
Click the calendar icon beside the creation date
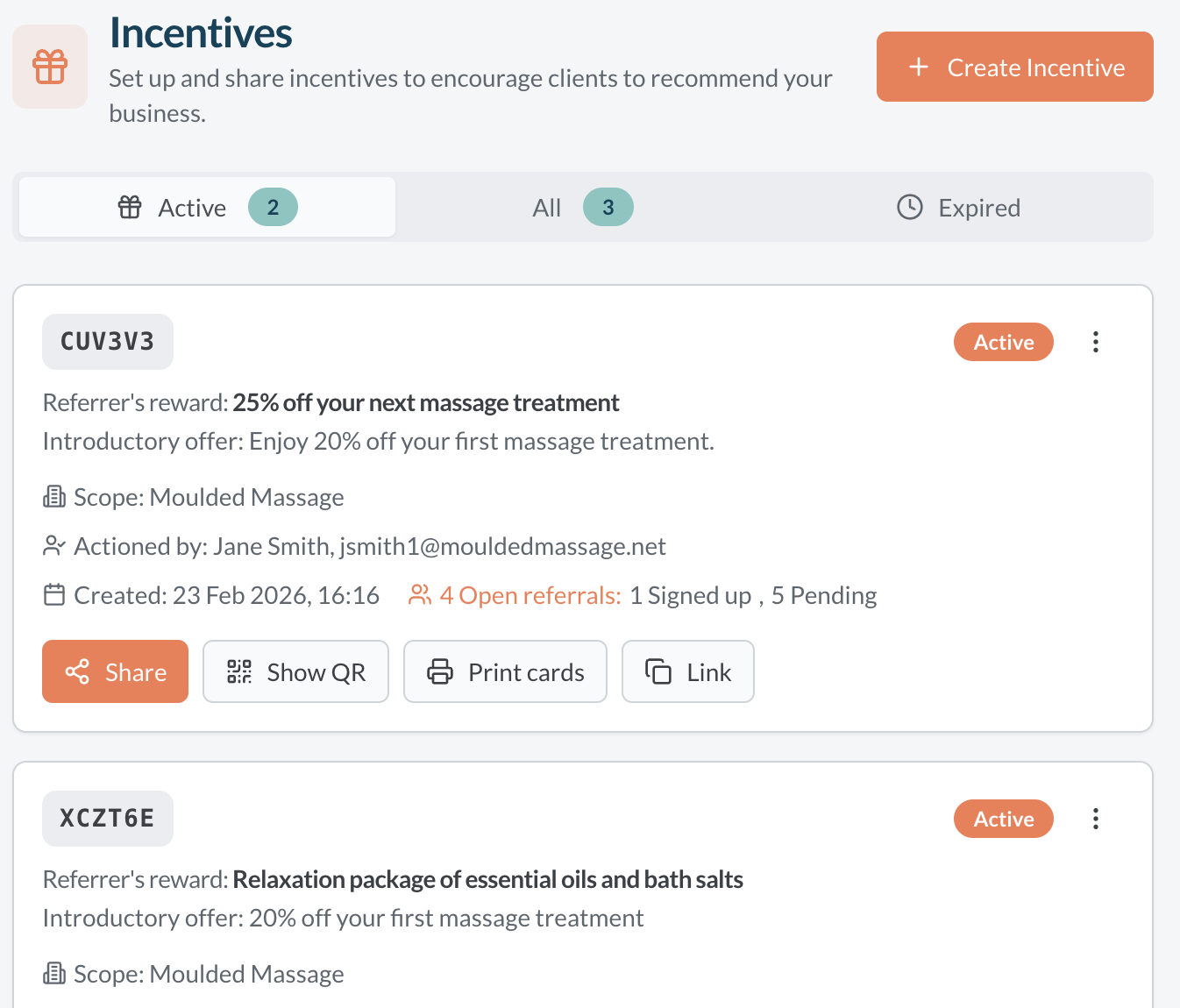[53, 594]
